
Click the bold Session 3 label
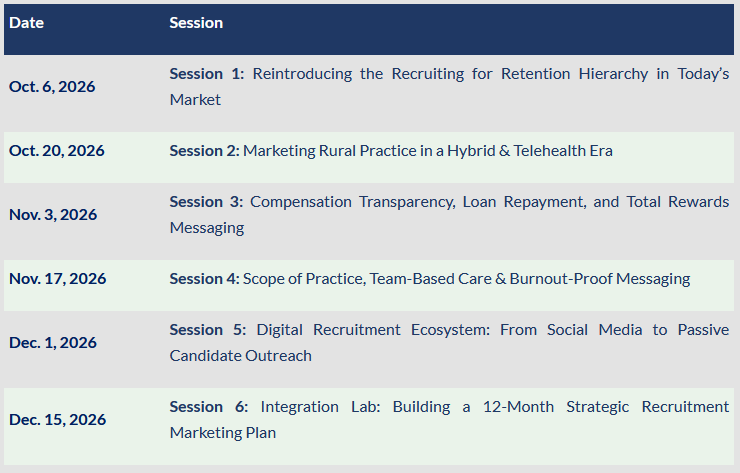(x=206, y=202)
